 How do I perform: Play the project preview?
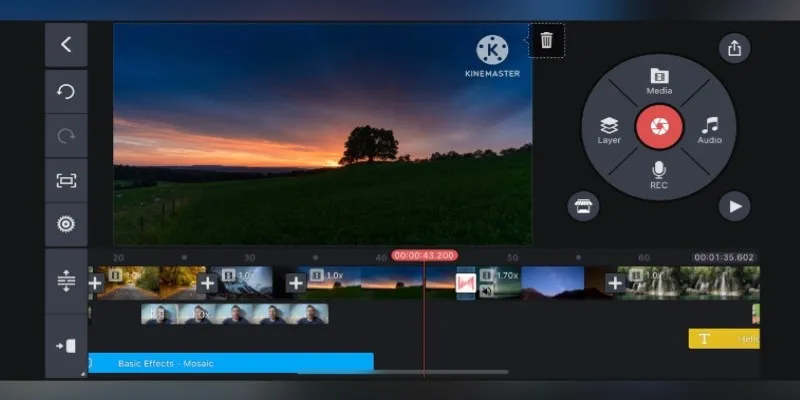tap(734, 206)
